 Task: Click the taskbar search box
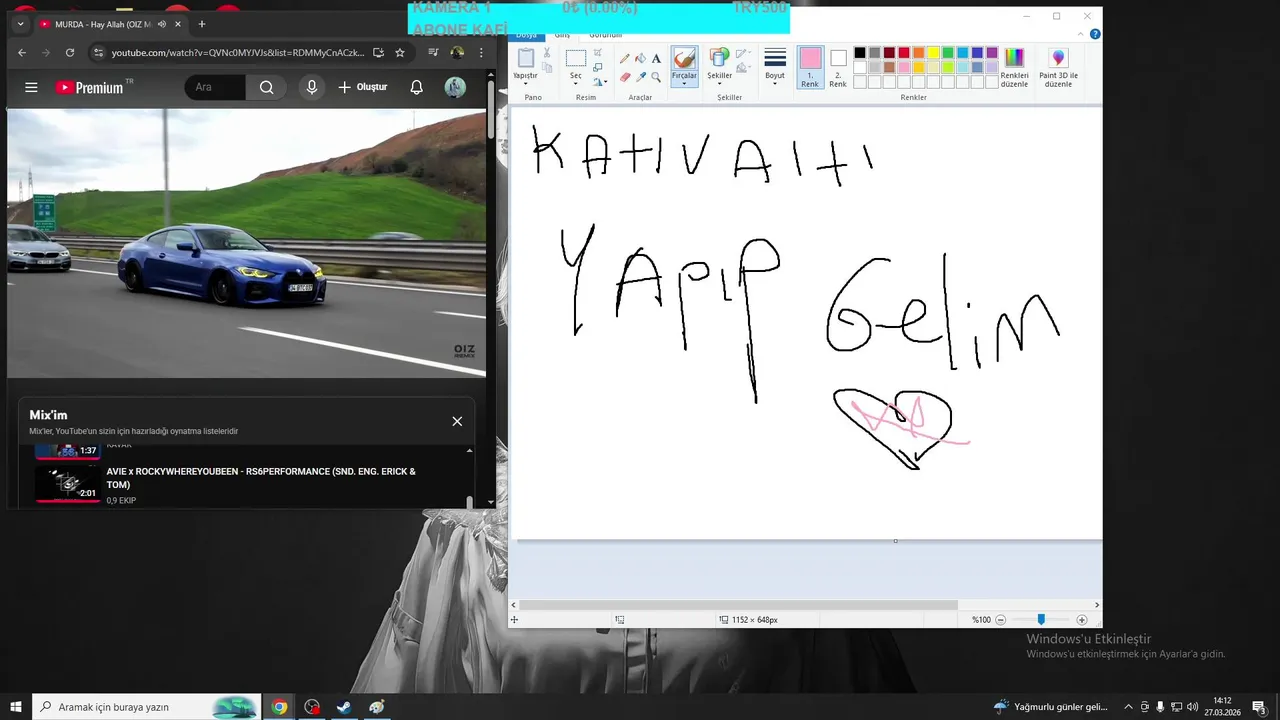coord(147,707)
